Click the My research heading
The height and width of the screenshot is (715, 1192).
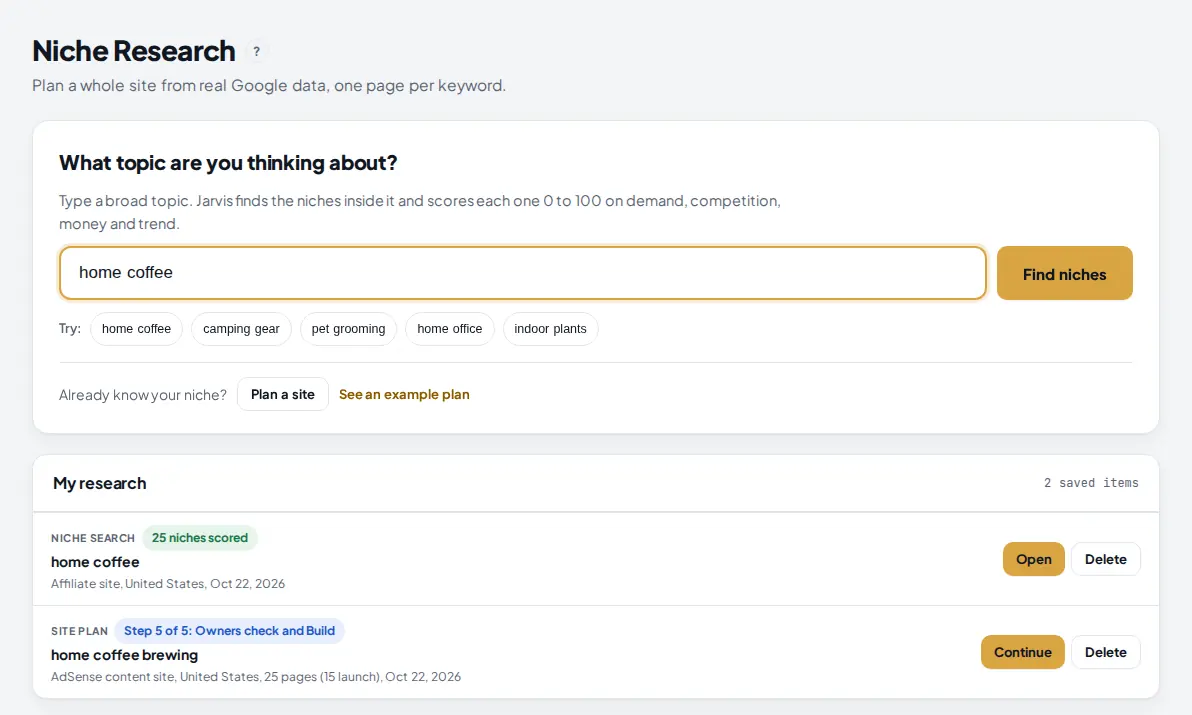pyautogui.click(x=100, y=483)
